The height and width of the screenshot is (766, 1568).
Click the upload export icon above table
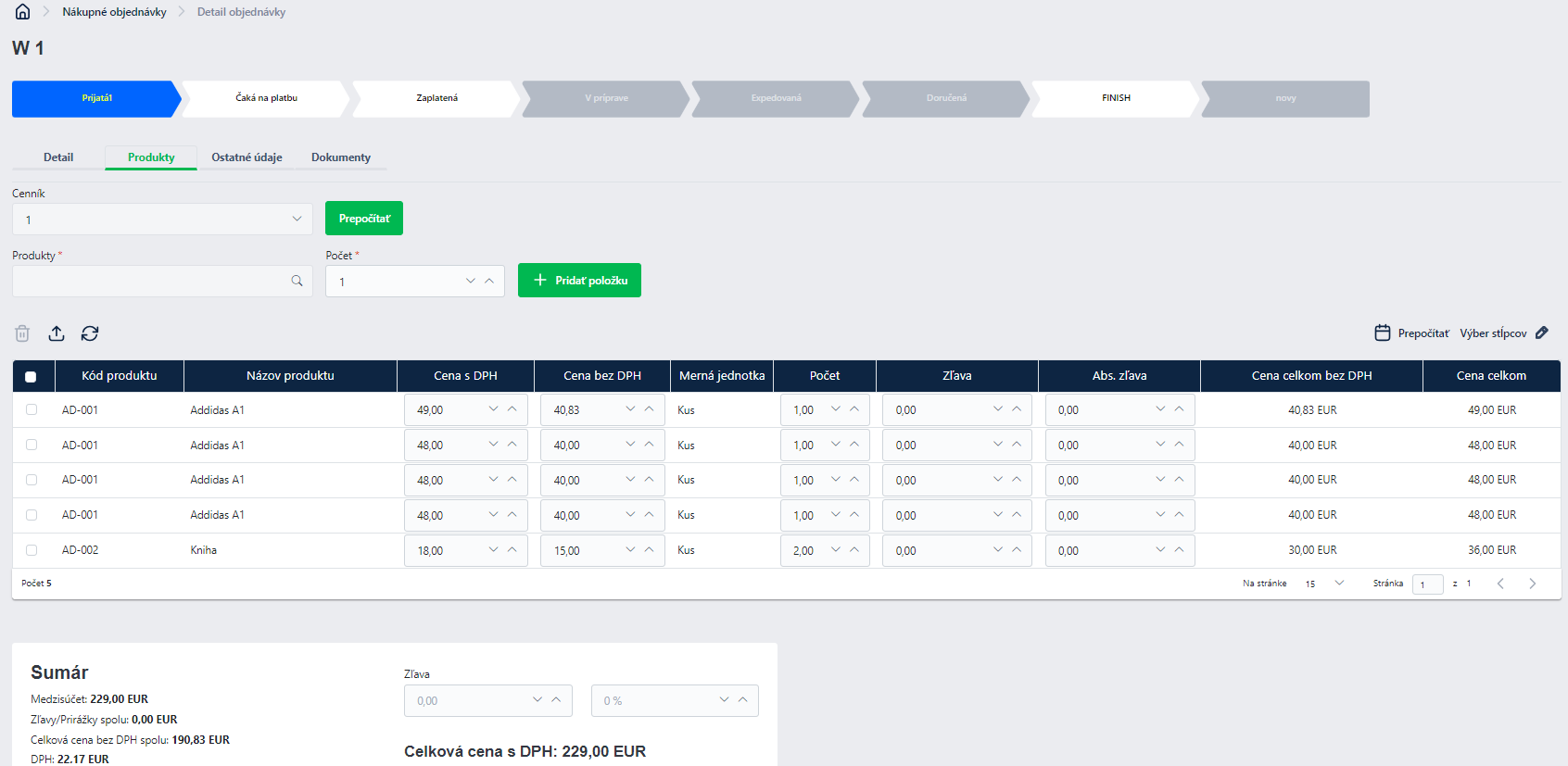57,333
